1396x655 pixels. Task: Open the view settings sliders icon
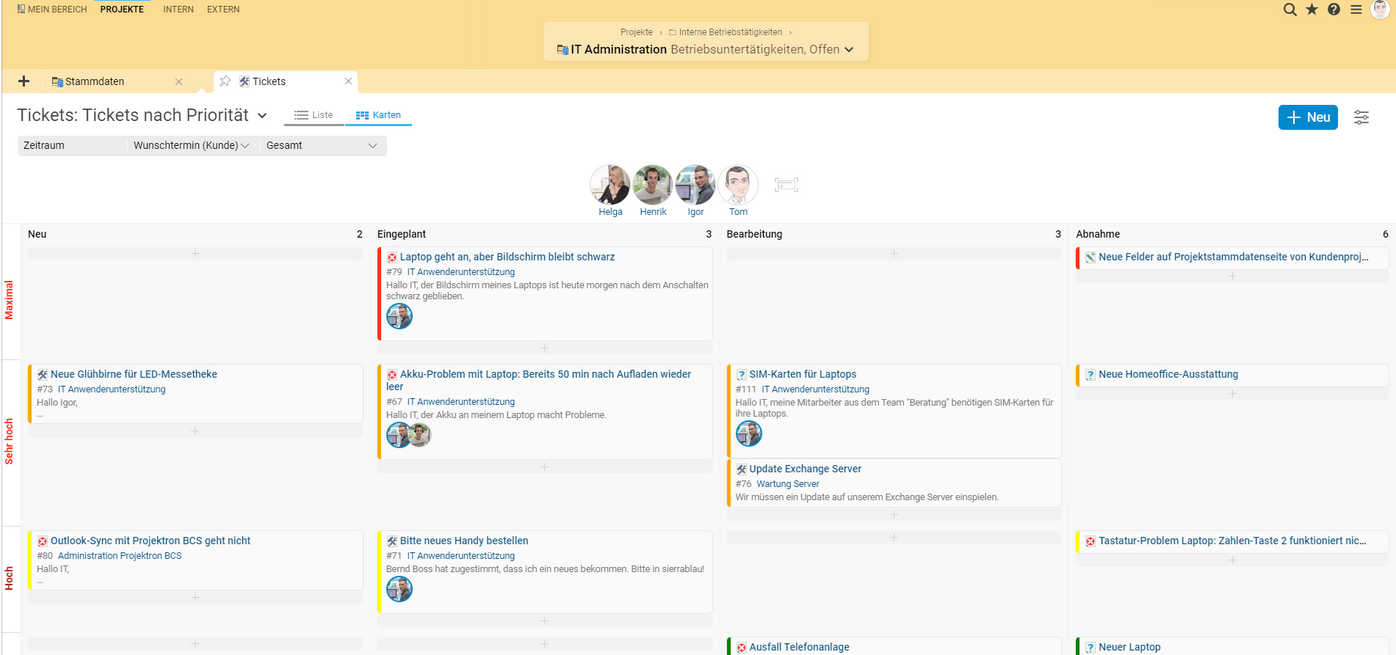click(1361, 117)
